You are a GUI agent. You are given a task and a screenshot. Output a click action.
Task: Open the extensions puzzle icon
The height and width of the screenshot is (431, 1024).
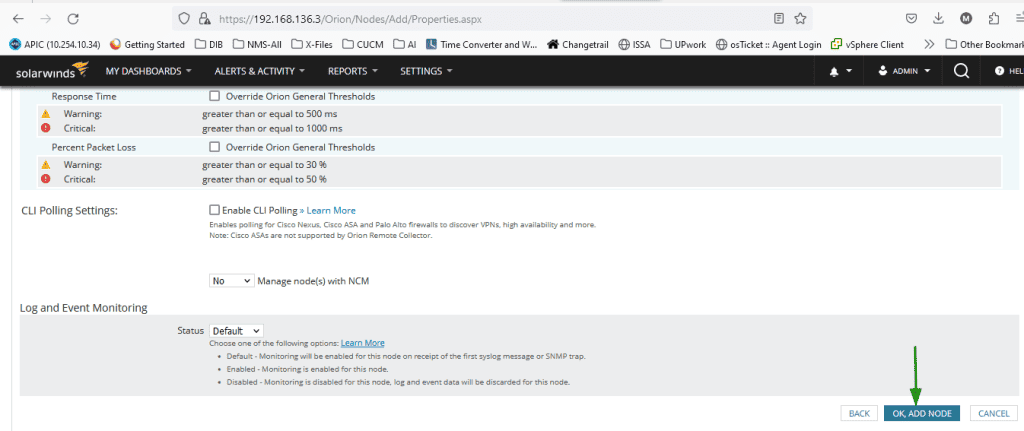click(994, 18)
